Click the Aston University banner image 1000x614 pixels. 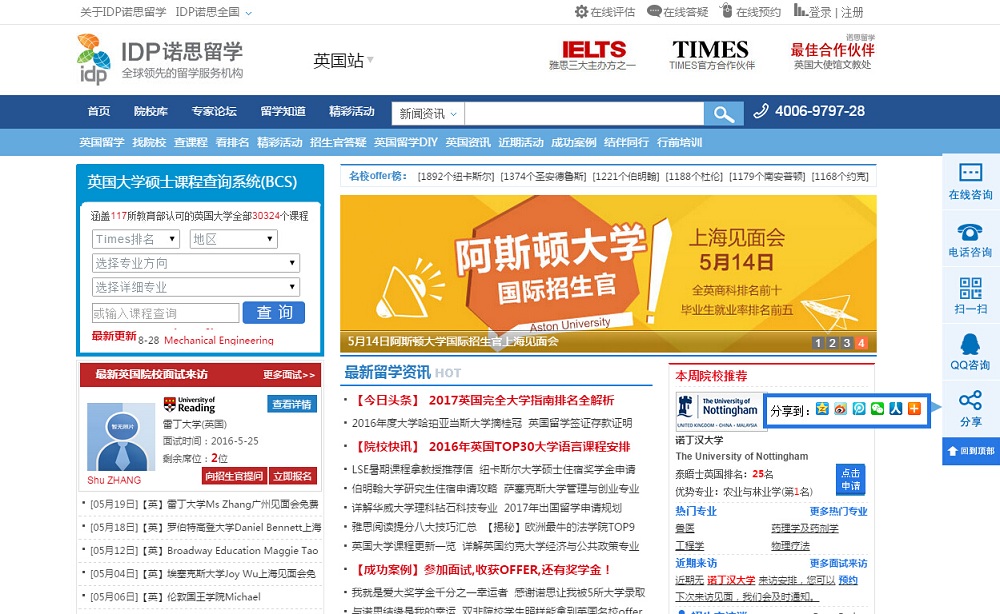click(x=608, y=274)
